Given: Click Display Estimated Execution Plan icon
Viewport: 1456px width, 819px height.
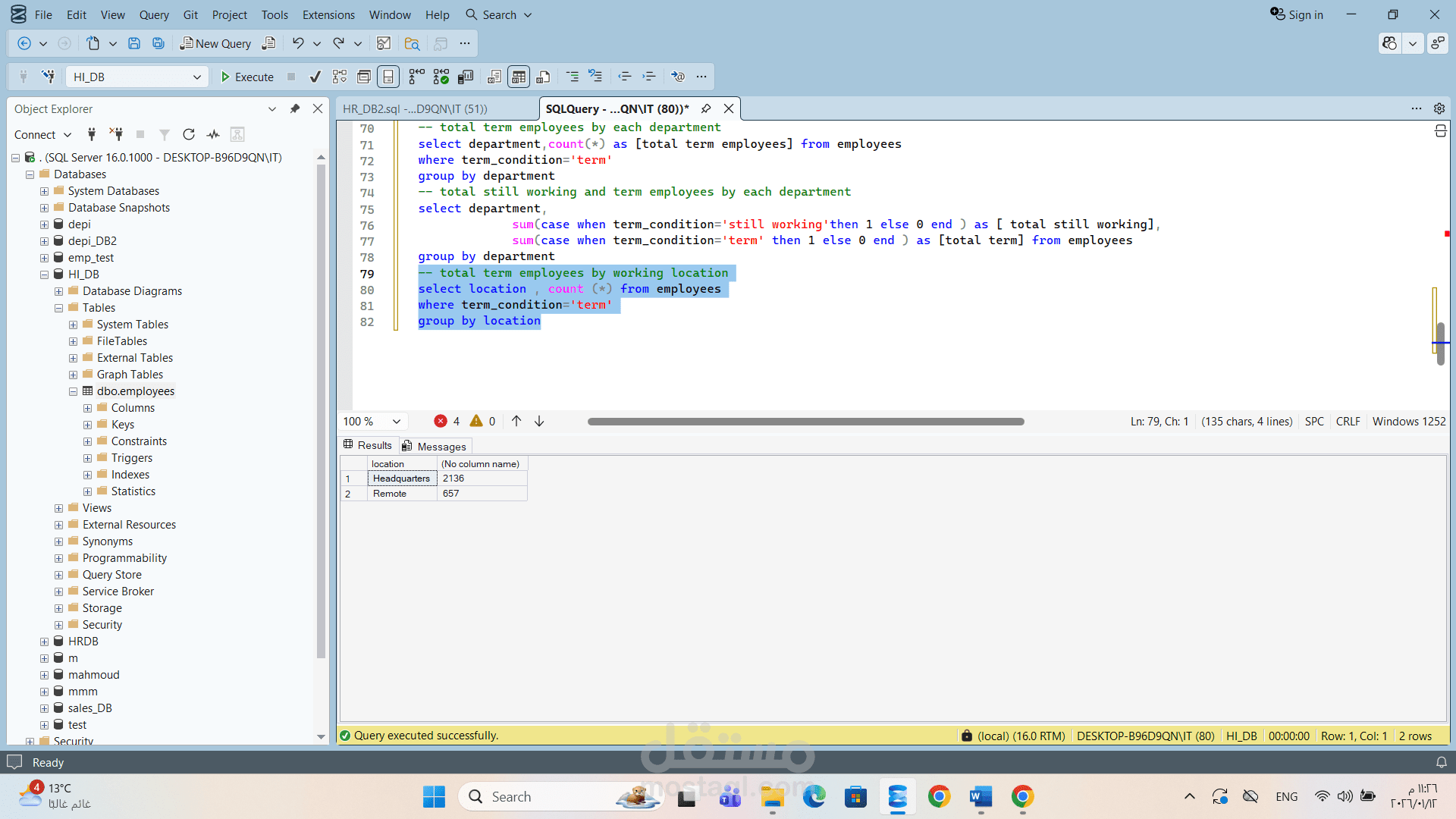Looking at the screenshot, I should [x=340, y=77].
